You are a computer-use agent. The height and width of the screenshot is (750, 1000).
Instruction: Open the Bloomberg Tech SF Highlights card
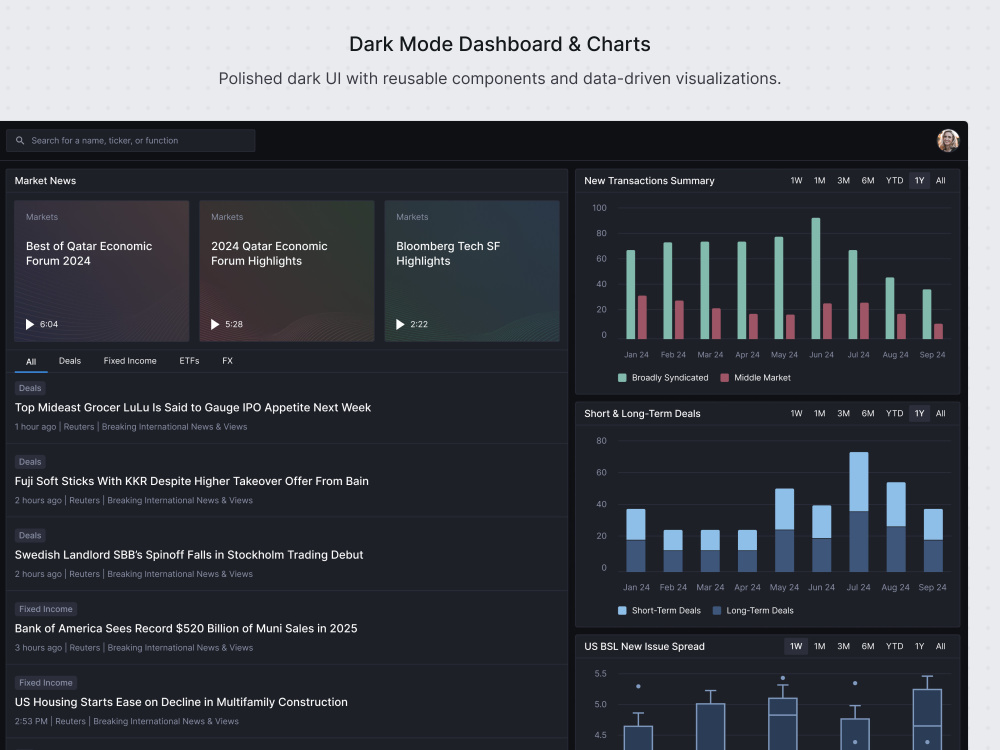[x=472, y=271]
